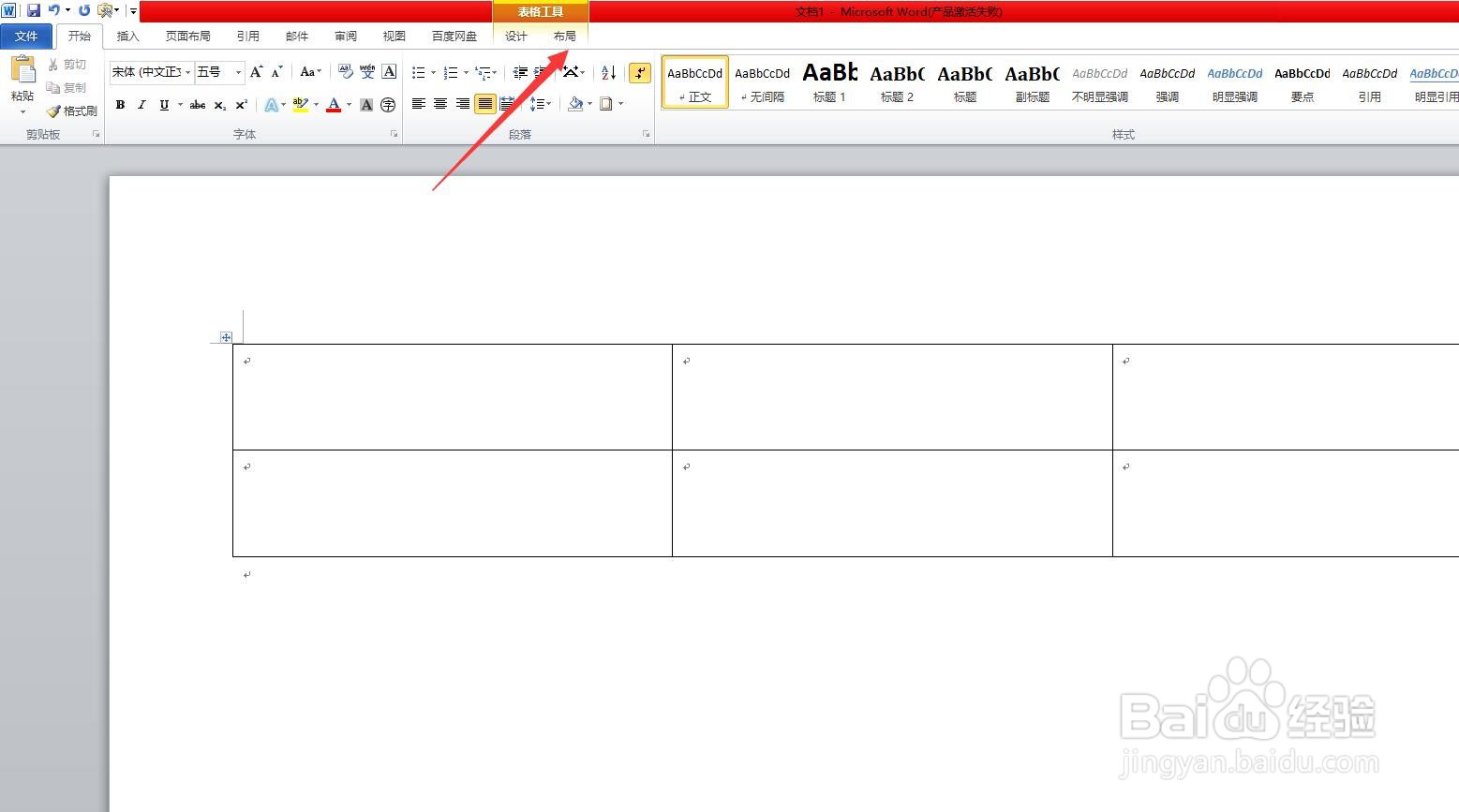The image size is (1459, 812).
Task: Click the clear formatting eraser icon
Action: [x=345, y=72]
